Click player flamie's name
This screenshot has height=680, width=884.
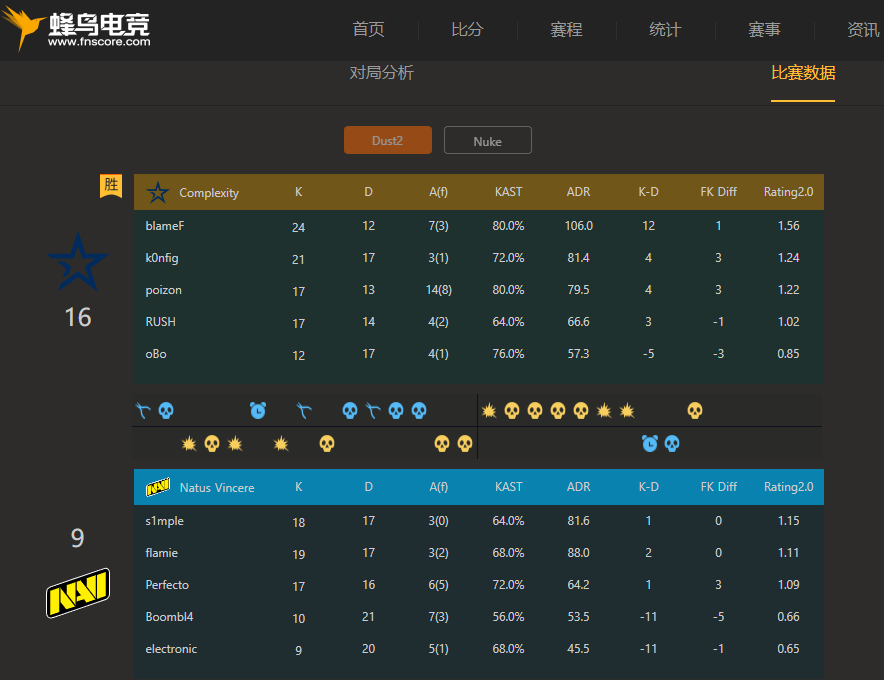point(162,553)
